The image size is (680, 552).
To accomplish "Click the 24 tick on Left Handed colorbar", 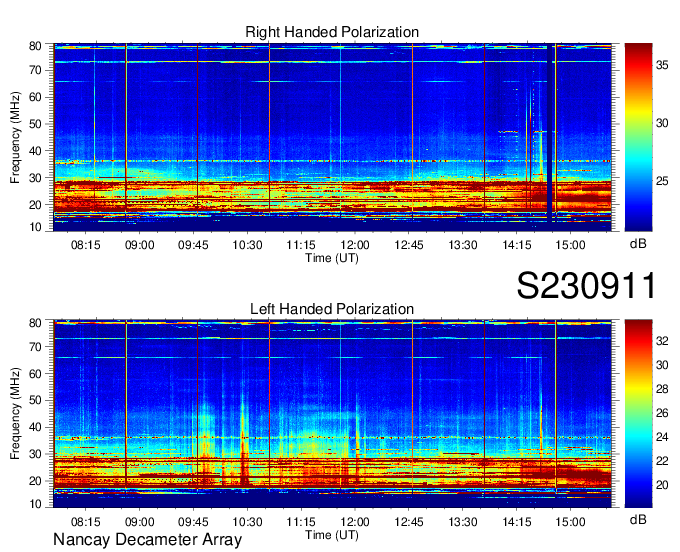I will coord(662,437).
